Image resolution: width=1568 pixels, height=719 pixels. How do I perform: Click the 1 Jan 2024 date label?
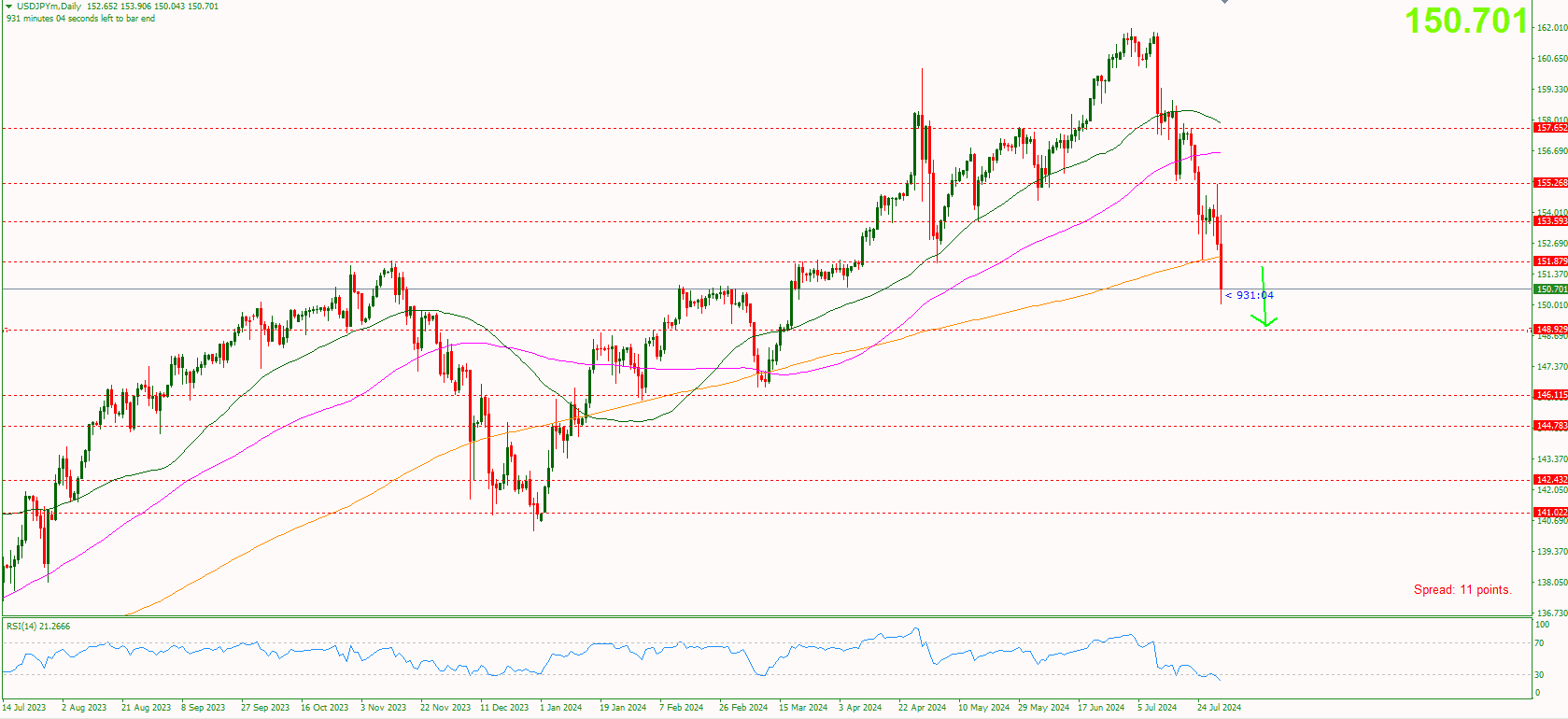click(x=561, y=708)
